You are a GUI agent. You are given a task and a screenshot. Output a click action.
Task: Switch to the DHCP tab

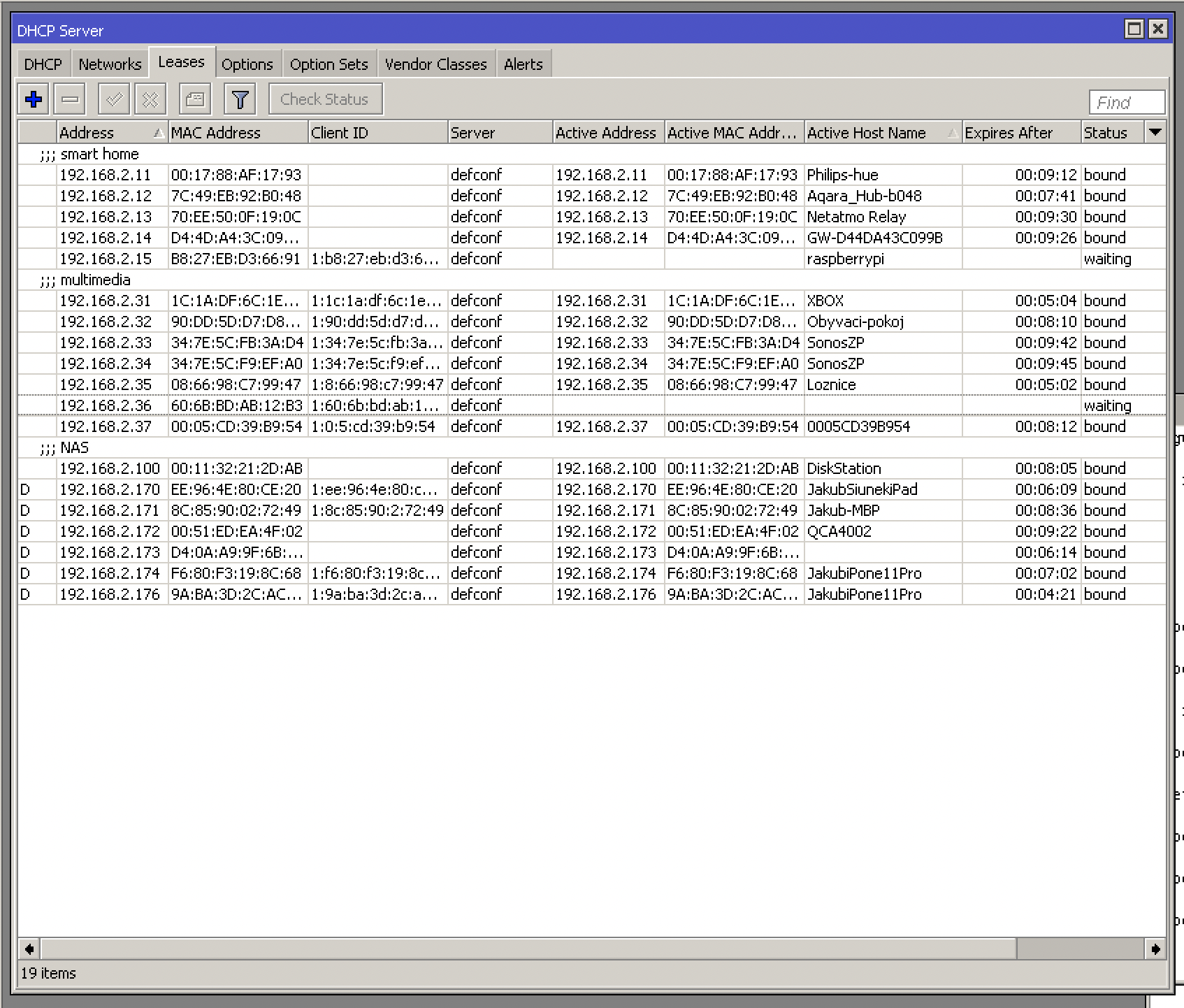[43, 64]
